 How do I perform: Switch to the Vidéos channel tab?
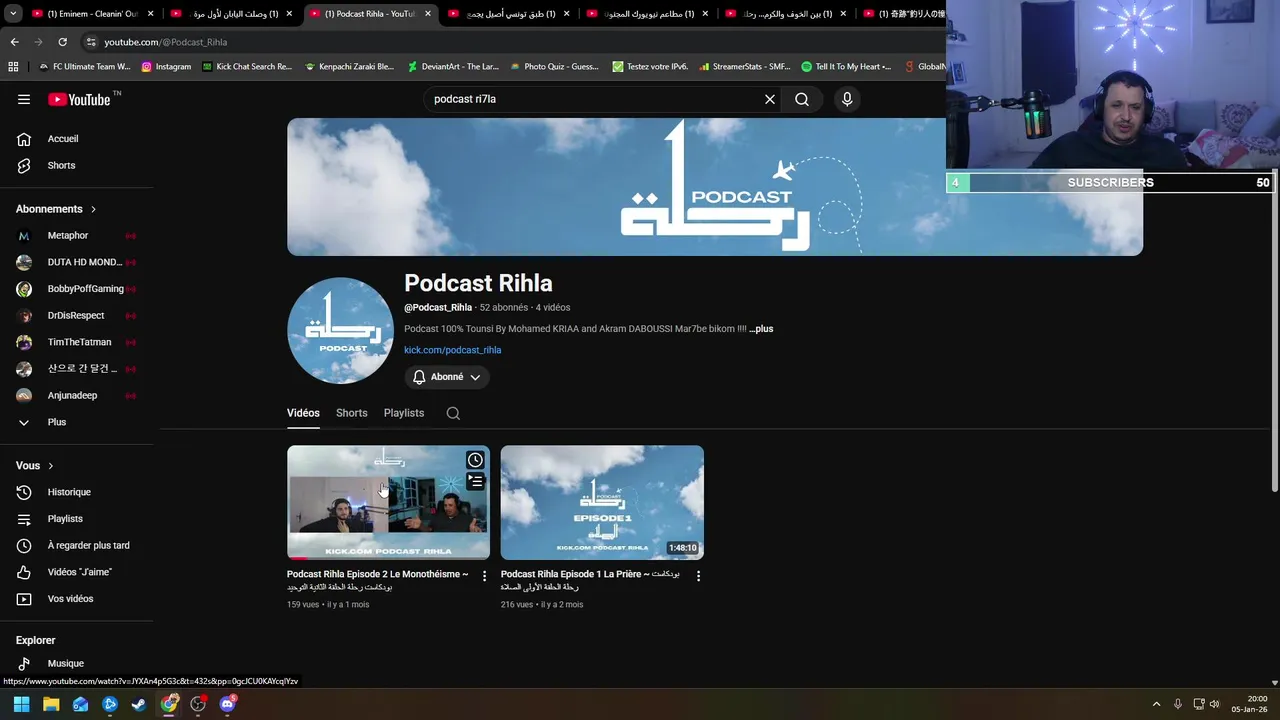pos(303,413)
